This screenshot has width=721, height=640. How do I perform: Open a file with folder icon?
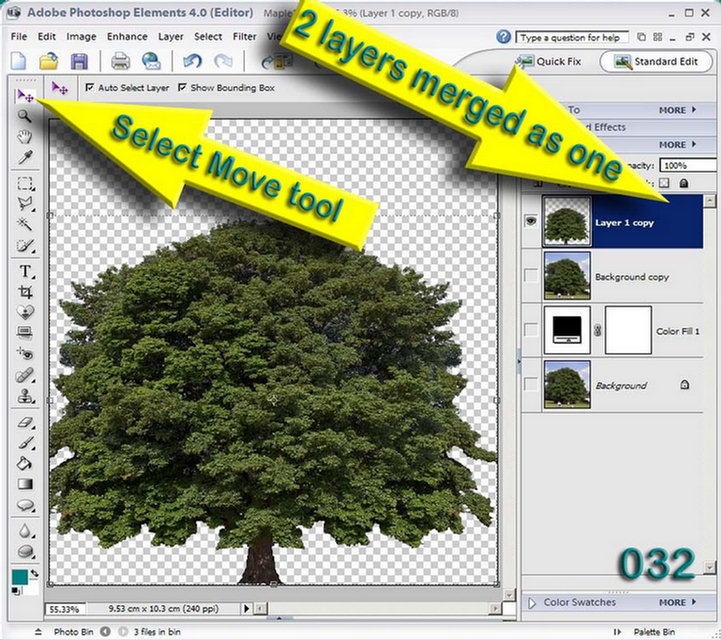tap(48, 62)
